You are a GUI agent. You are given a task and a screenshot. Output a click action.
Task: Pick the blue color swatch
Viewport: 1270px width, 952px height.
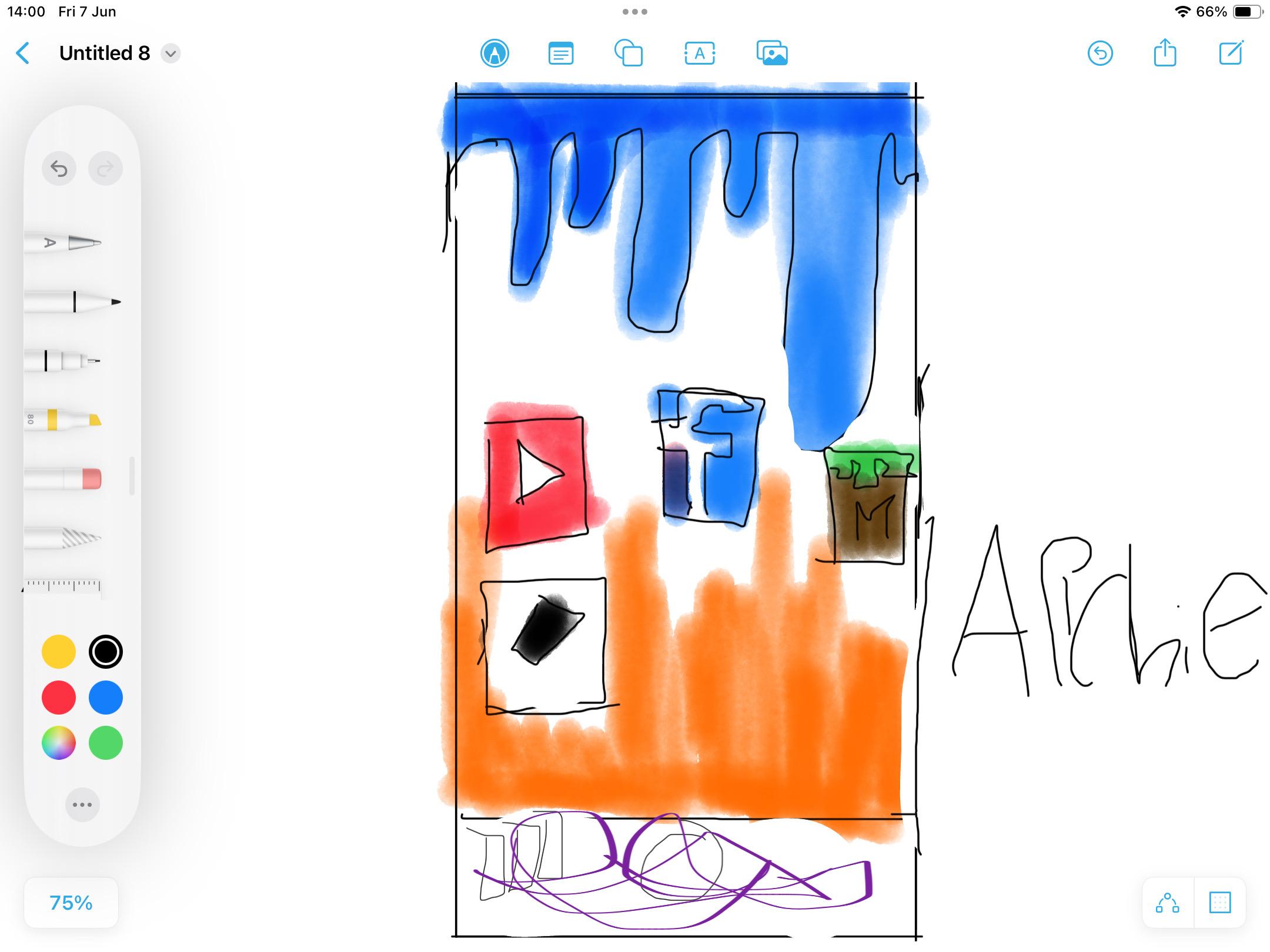pos(106,698)
